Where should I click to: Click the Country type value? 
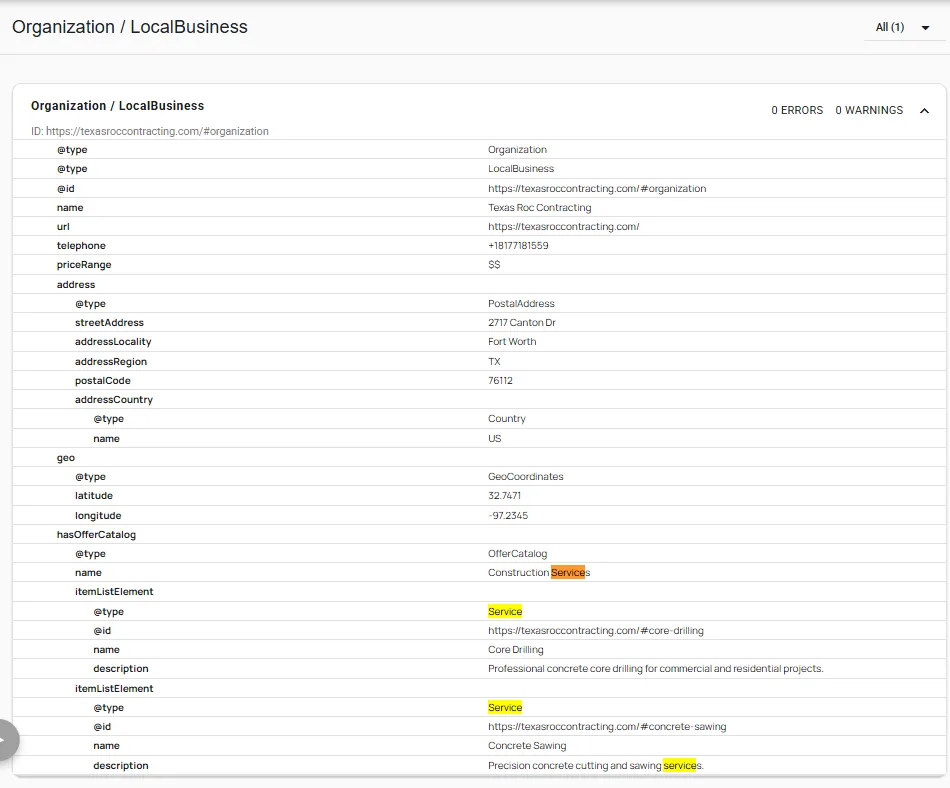[x=507, y=419]
